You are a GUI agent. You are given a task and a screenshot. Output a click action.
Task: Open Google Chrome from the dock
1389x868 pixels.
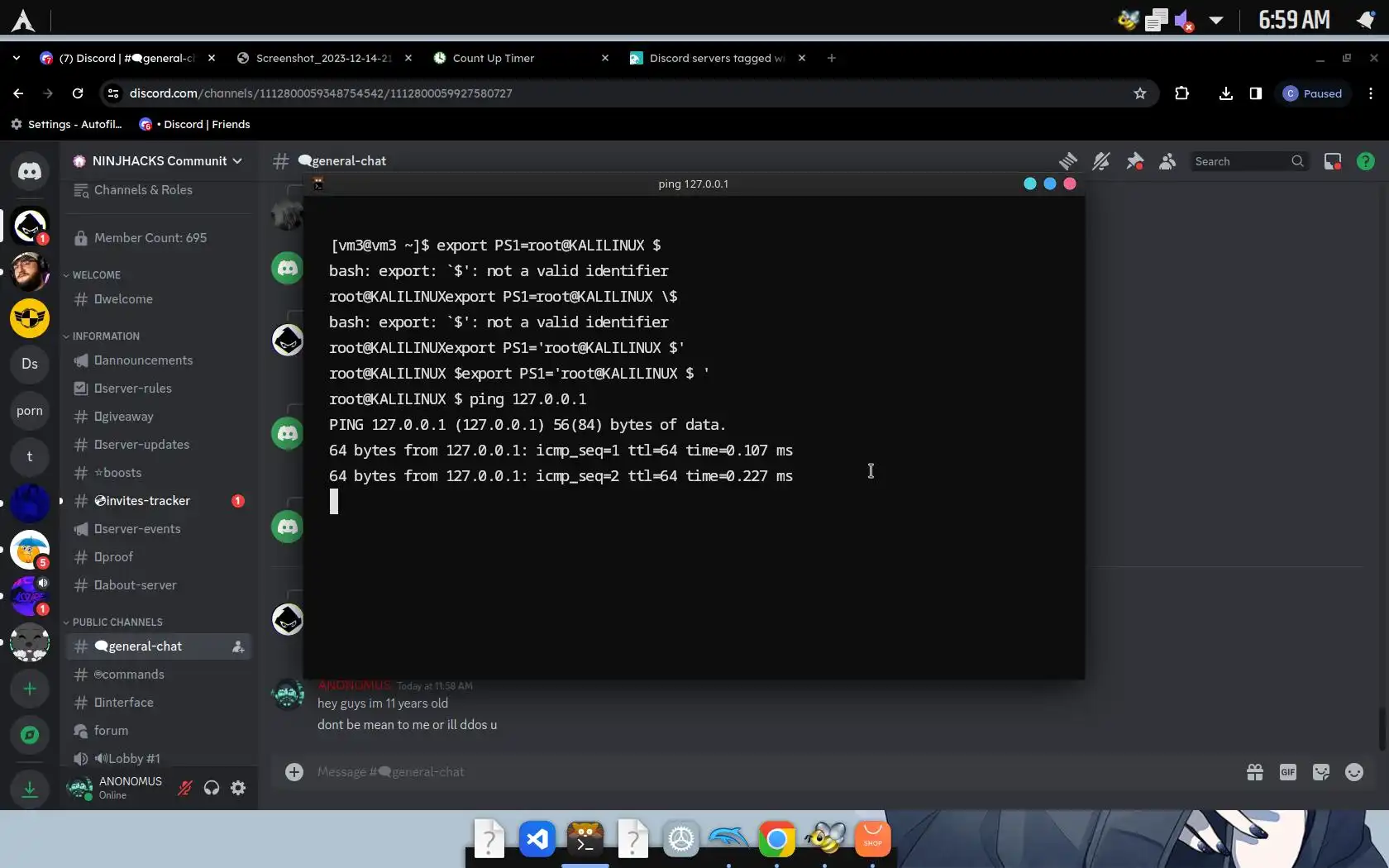(x=776, y=840)
